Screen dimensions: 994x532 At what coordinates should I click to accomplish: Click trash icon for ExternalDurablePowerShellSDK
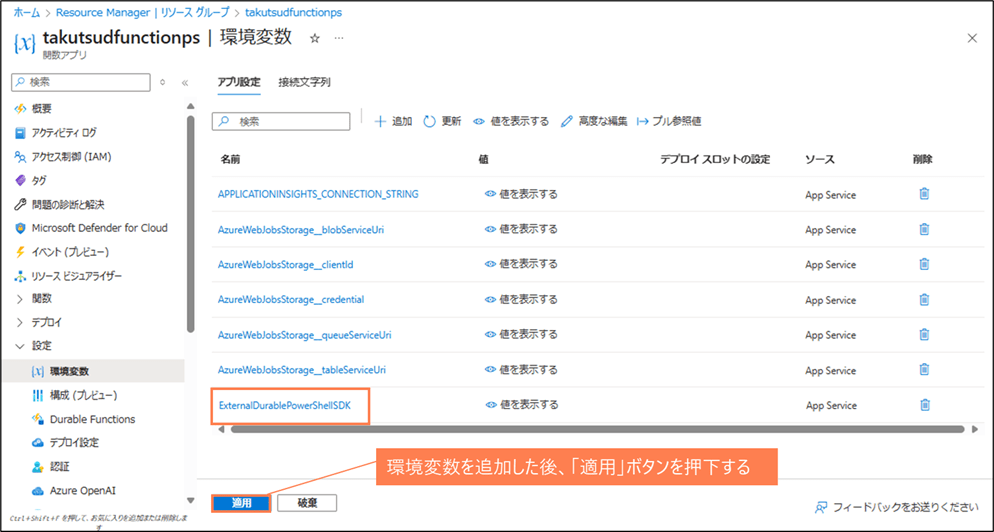925,405
